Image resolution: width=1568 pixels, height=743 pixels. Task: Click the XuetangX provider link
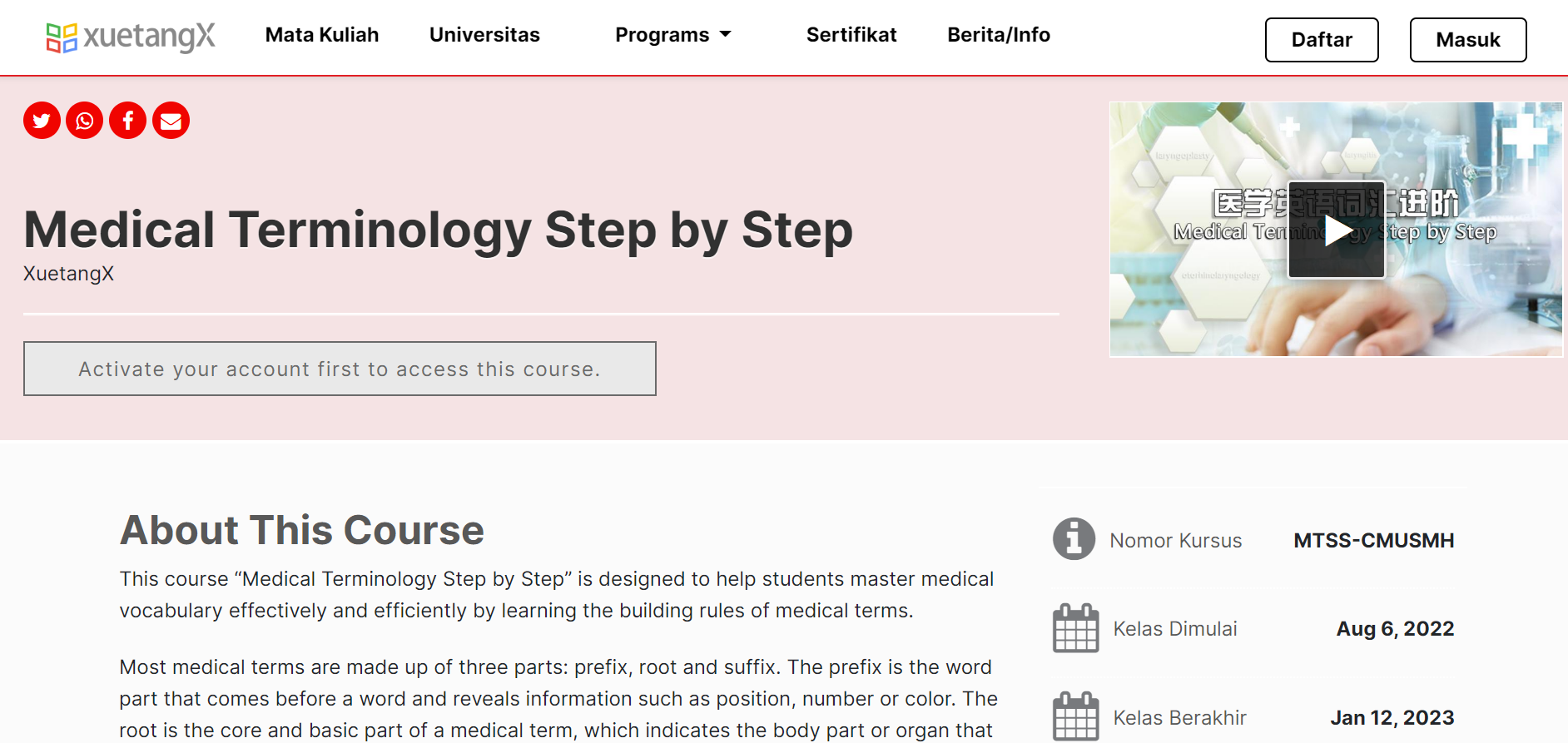pos(68,274)
